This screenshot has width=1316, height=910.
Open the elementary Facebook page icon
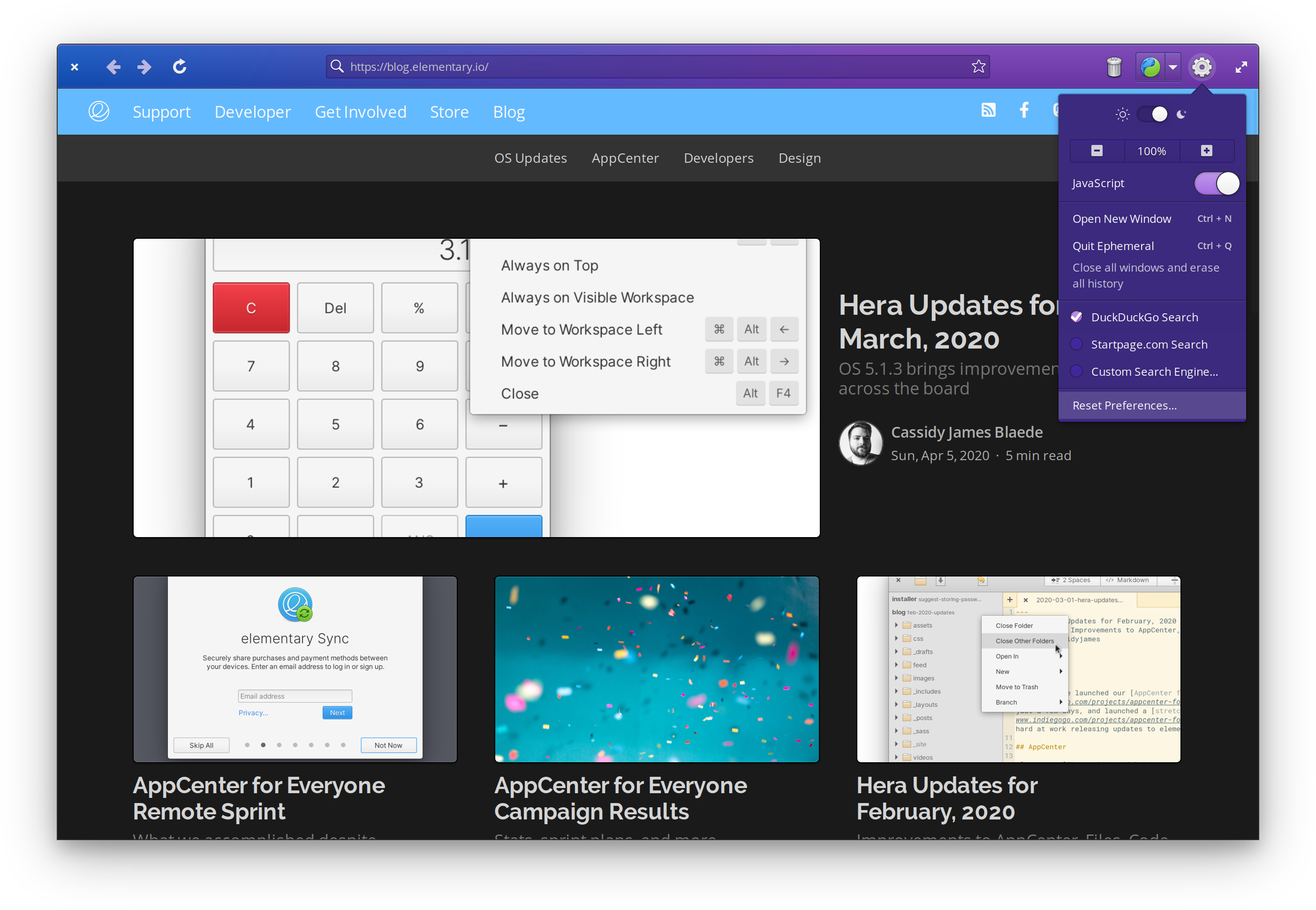[x=1024, y=111]
